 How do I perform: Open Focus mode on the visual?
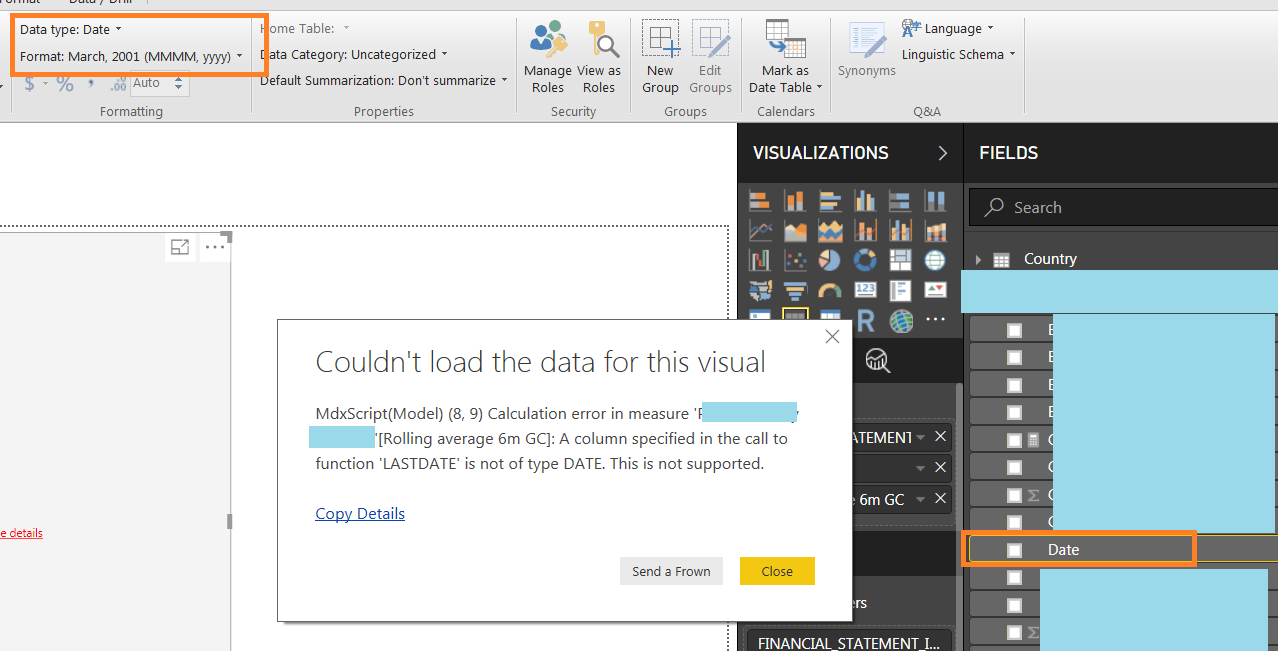pos(180,247)
